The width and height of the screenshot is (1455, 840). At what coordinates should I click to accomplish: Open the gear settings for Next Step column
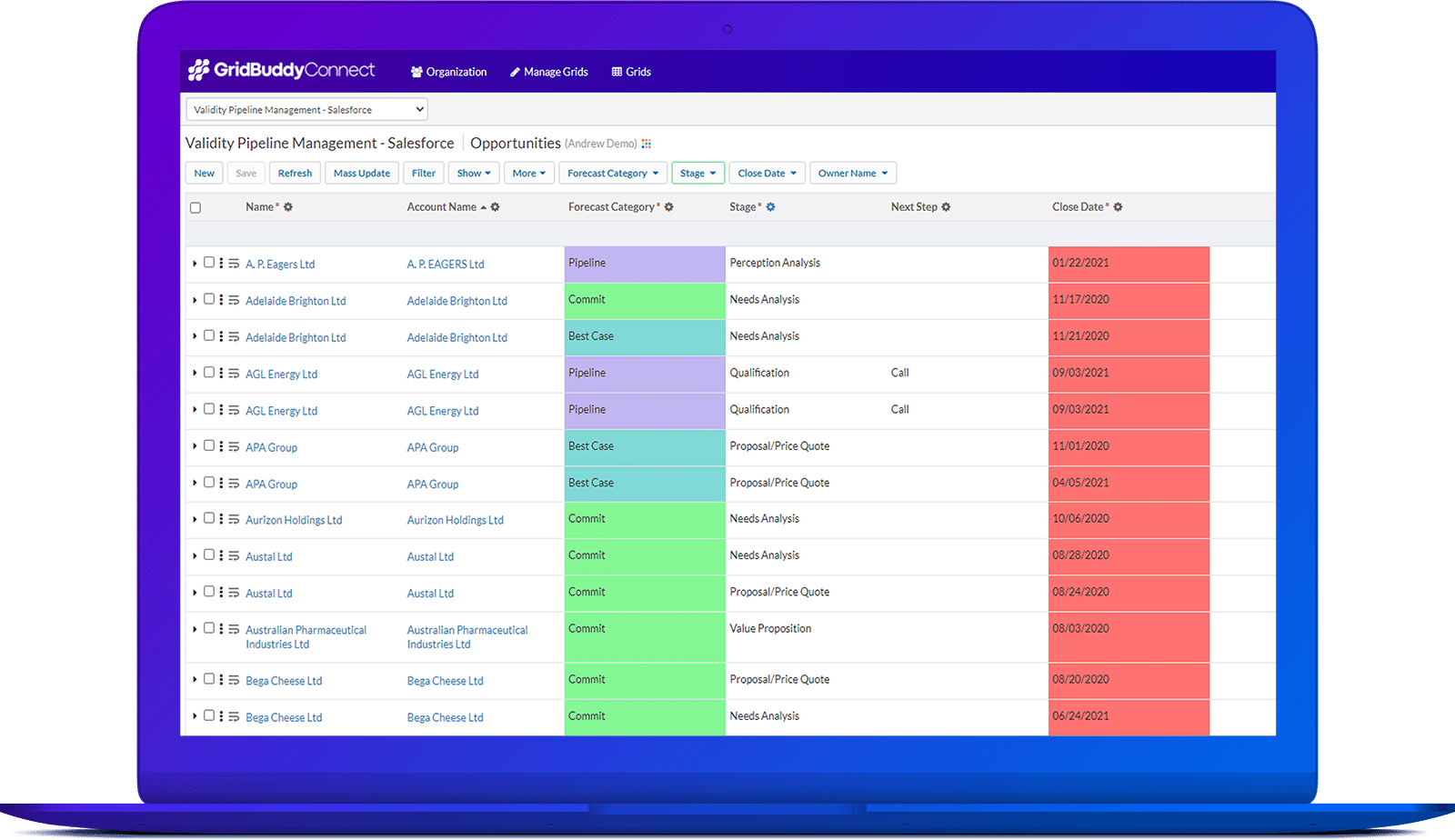946,207
